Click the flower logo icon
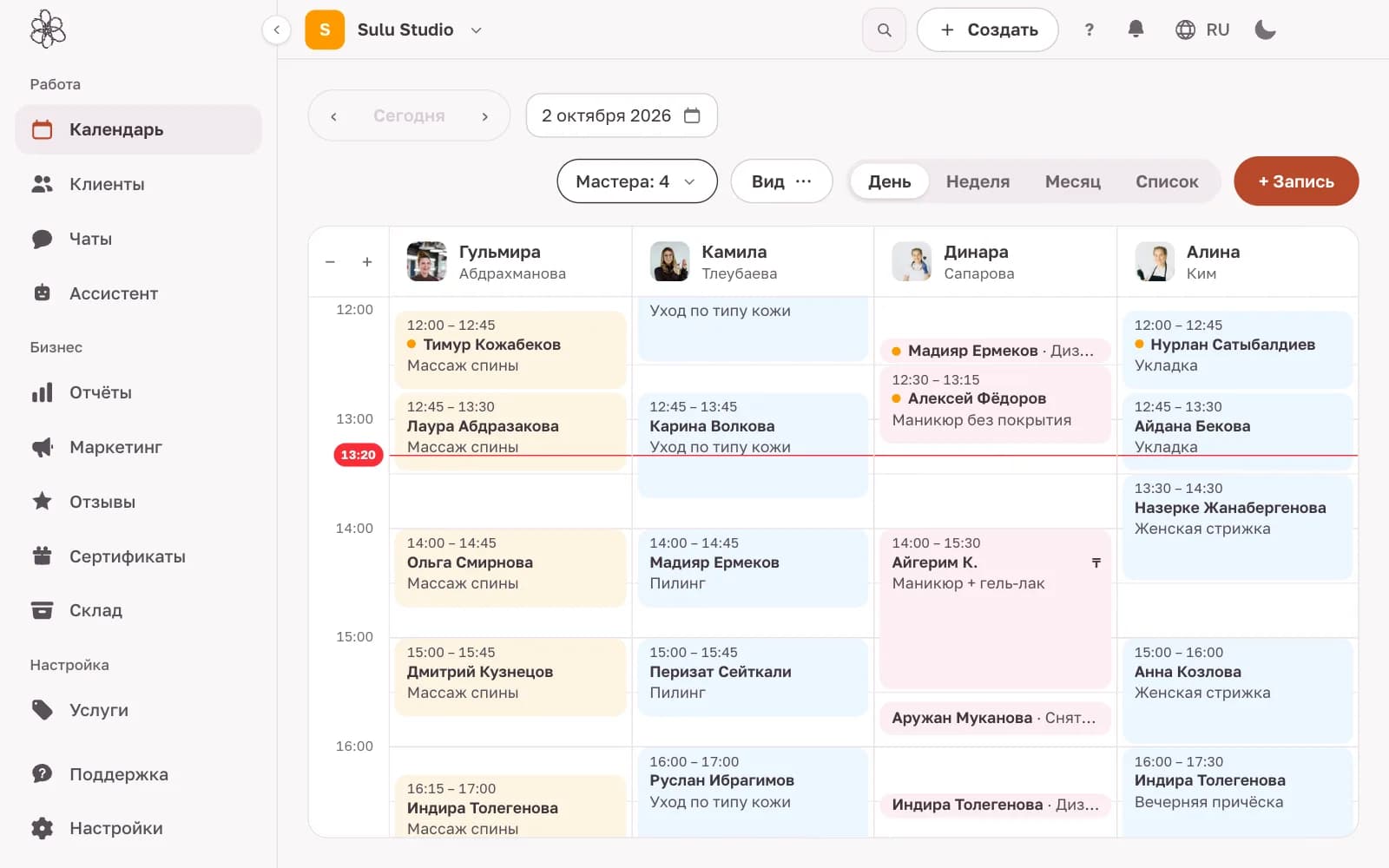The width and height of the screenshot is (1389, 868). [48, 30]
